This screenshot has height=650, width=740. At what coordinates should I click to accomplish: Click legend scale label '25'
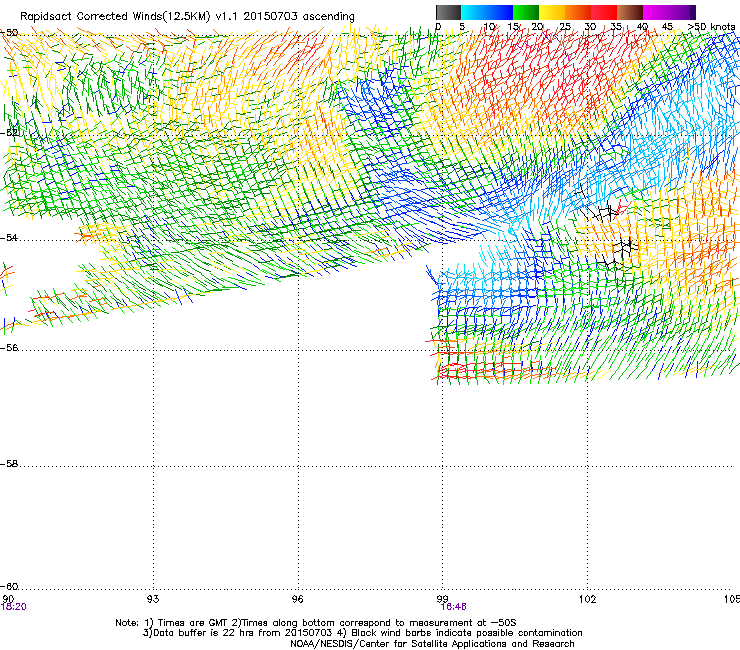[564, 27]
